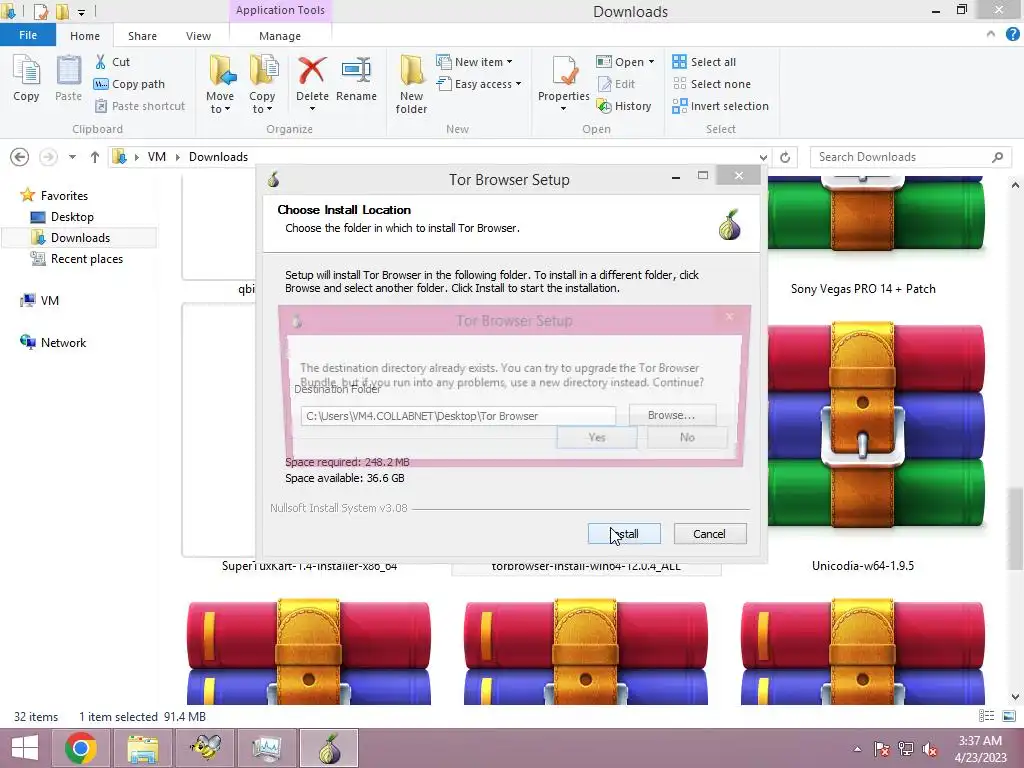Viewport: 1024px width, 768px height.
Task: Select the Cut scissors command
Action: coord(112,62)
